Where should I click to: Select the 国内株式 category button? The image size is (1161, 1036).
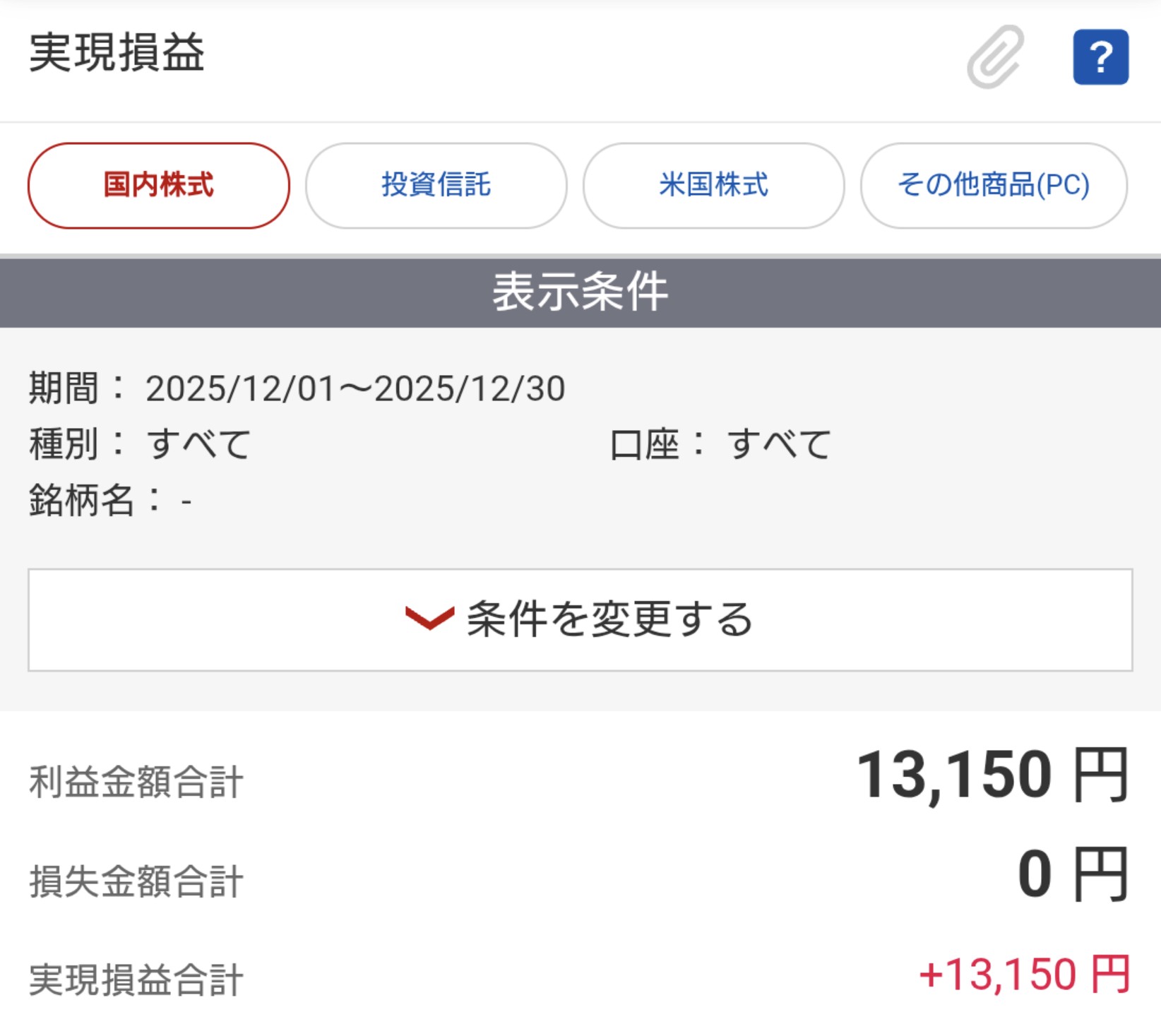158,185
